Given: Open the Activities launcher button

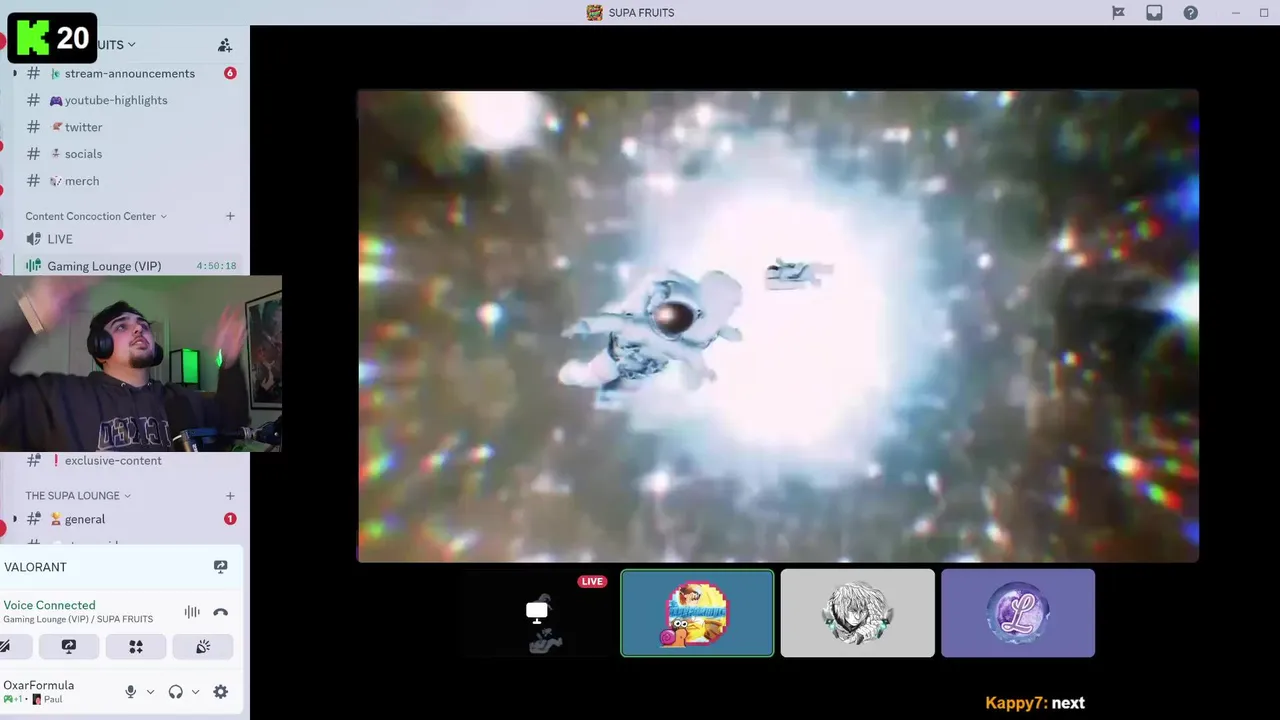Looking at the screenshot, I should [x=136, y=647].
